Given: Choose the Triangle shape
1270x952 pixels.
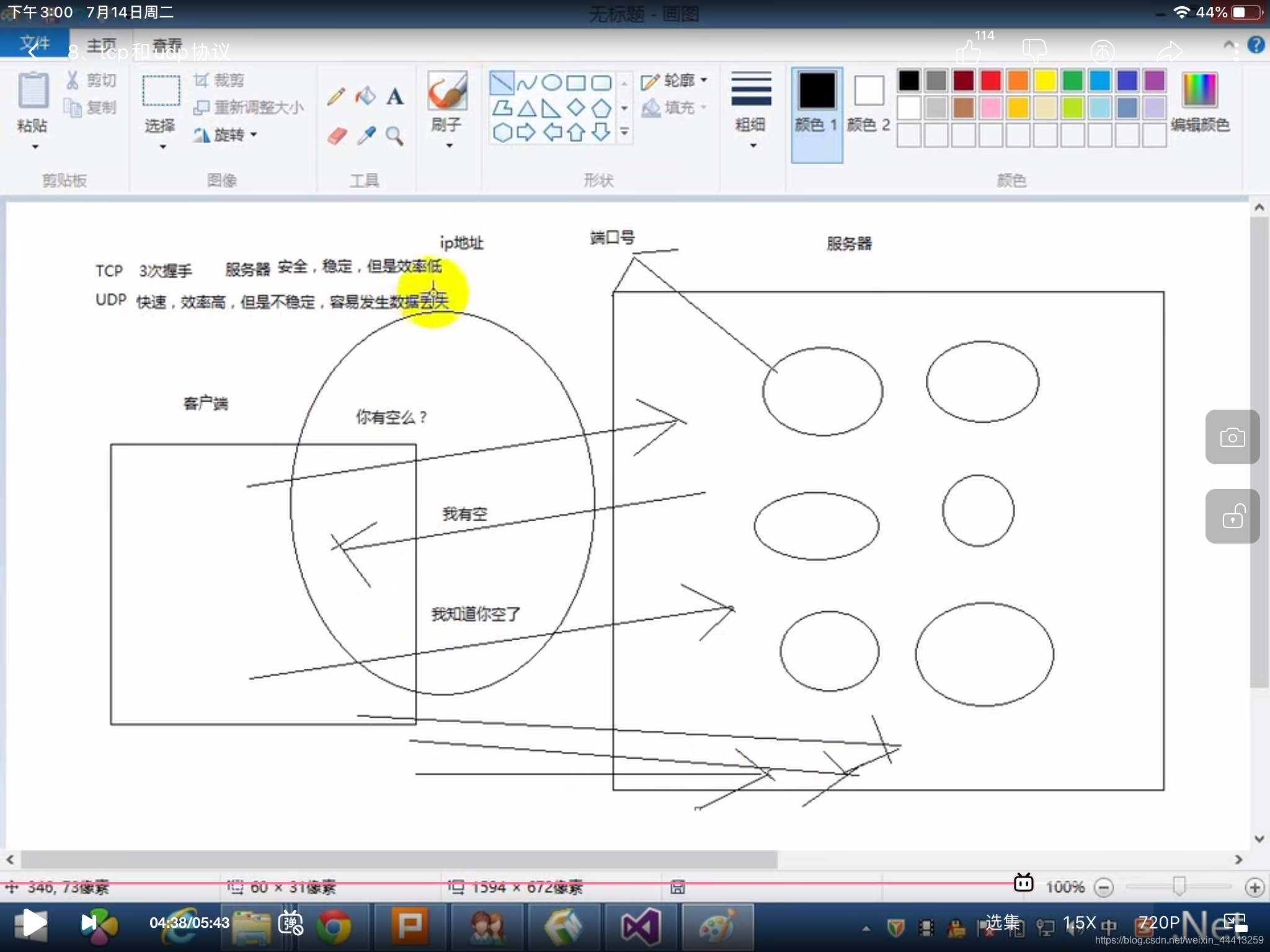Looking at the screenshot, I should coord(526,109).
